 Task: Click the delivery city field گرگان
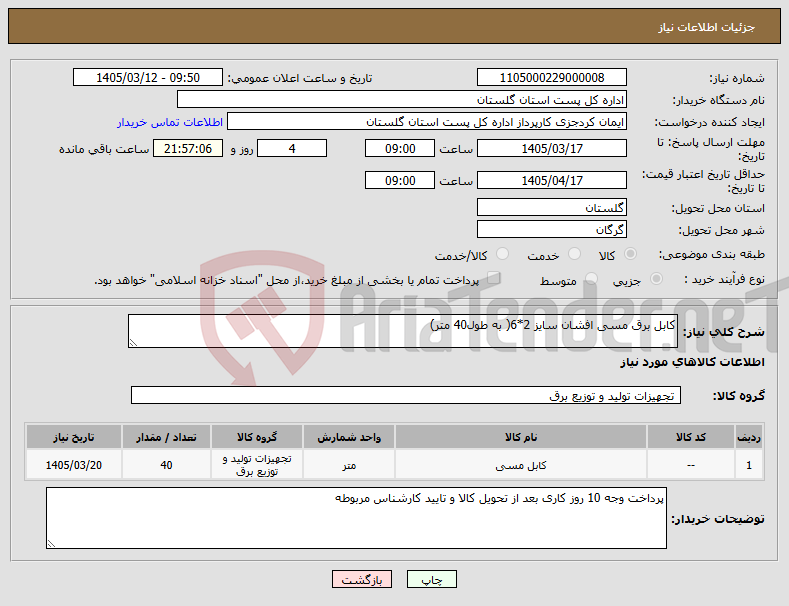click(551, 230)
